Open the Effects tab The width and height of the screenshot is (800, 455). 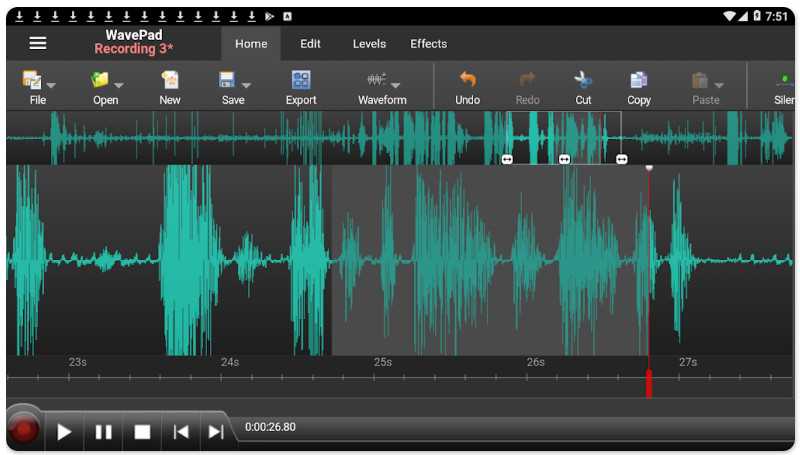[428, 44]
